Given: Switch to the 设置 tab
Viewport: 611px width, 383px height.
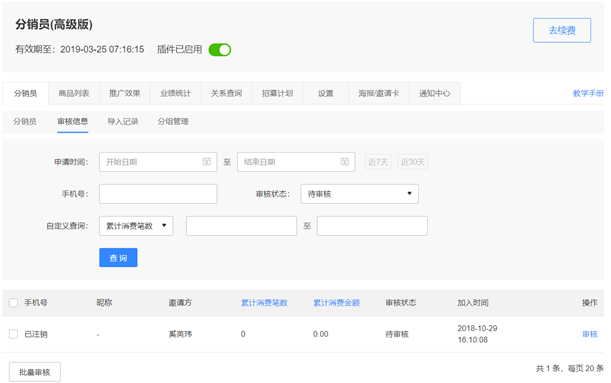Looking at the screenshot, I should [x=326, y=94].
